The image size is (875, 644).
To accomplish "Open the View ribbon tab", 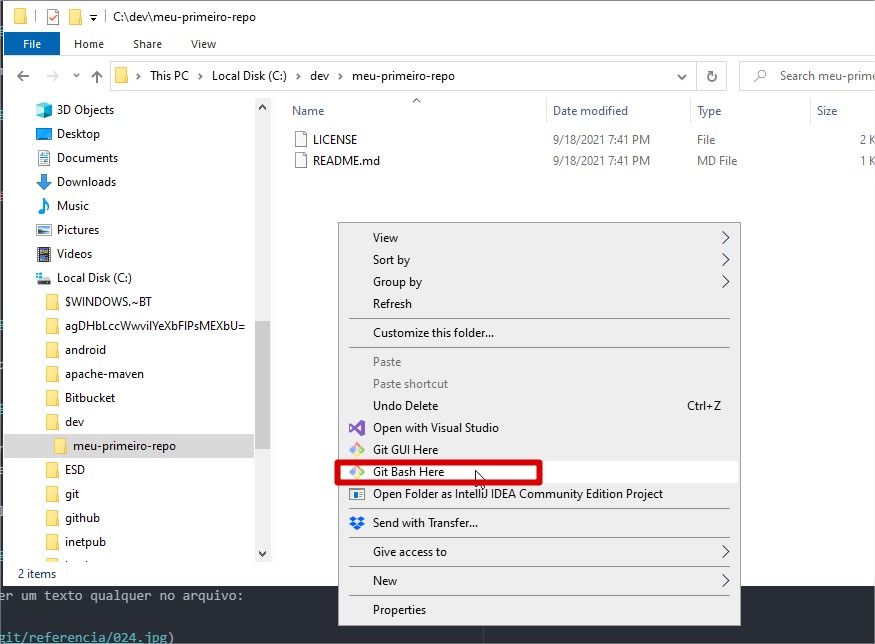I will click(x=203, y=44).
